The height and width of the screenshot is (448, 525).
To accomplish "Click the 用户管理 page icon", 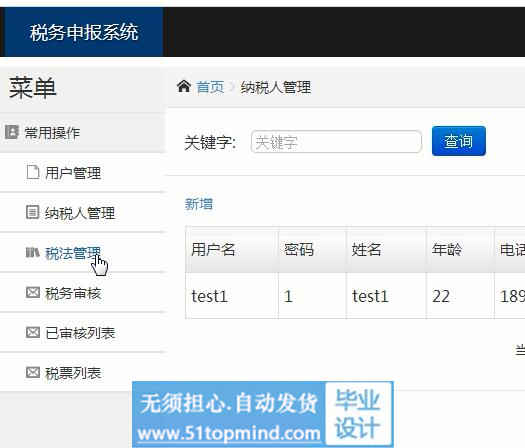I will point(33,172).
